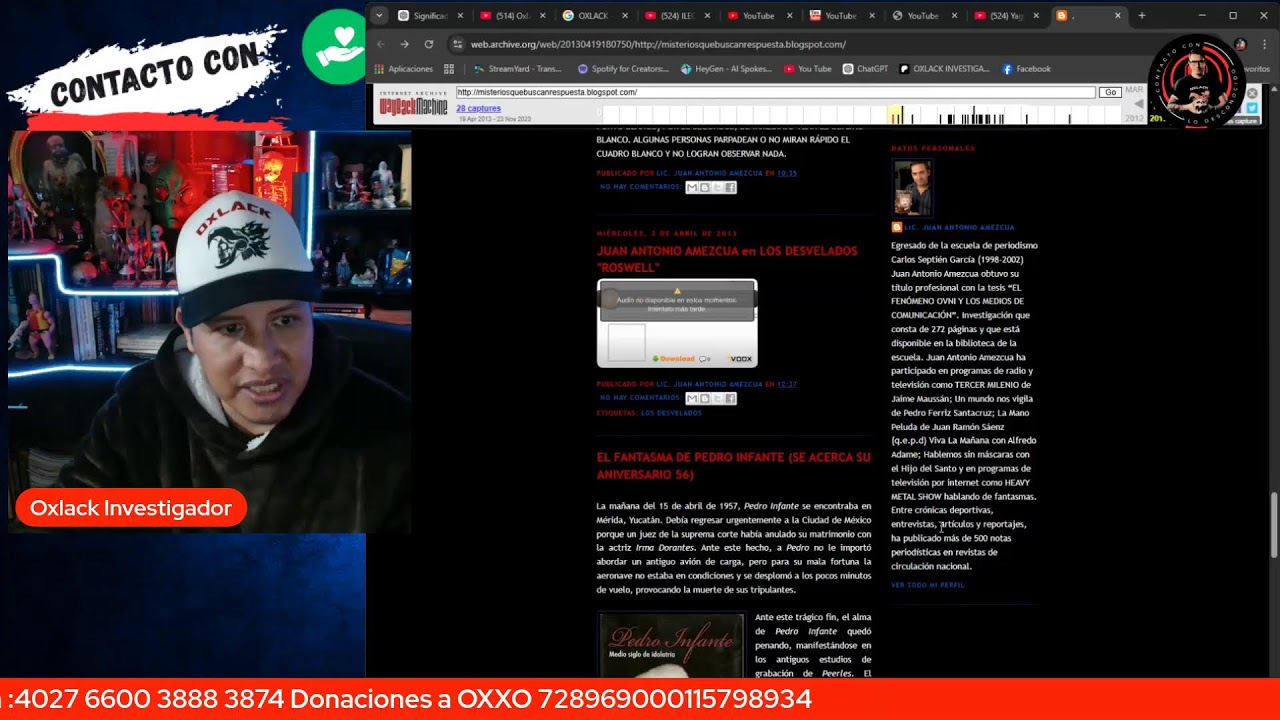1280x720 pixels.
Task: Click the author profile photo in sidebar
Action: tap(912, 188)
